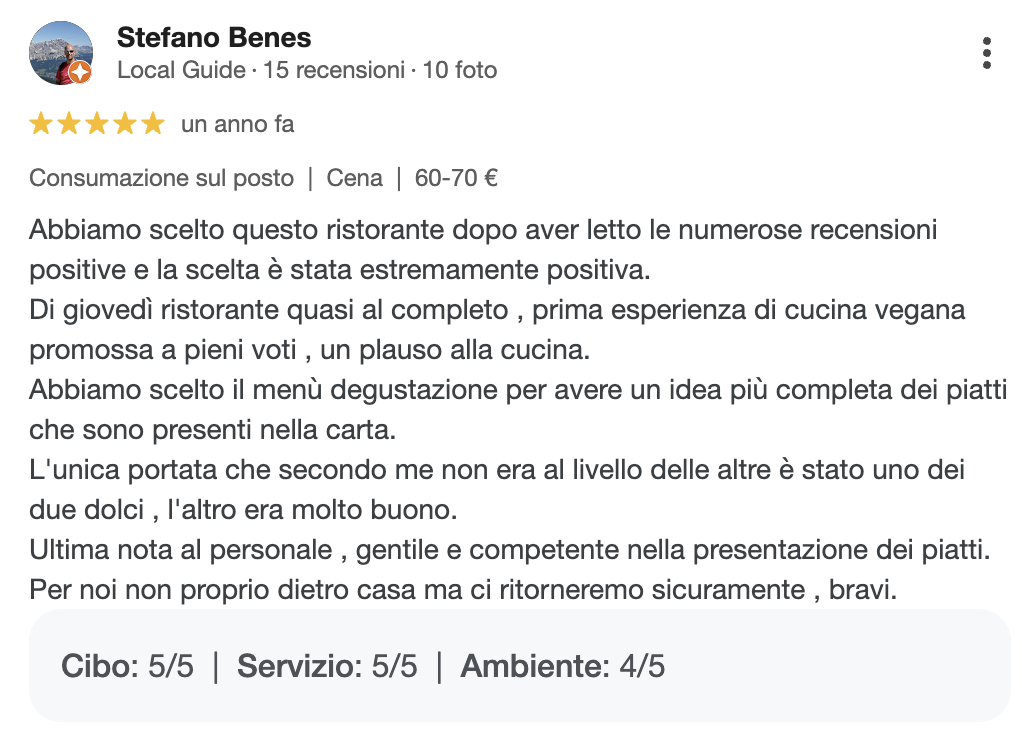Select the 10 foto count

(x=459, y=70)
